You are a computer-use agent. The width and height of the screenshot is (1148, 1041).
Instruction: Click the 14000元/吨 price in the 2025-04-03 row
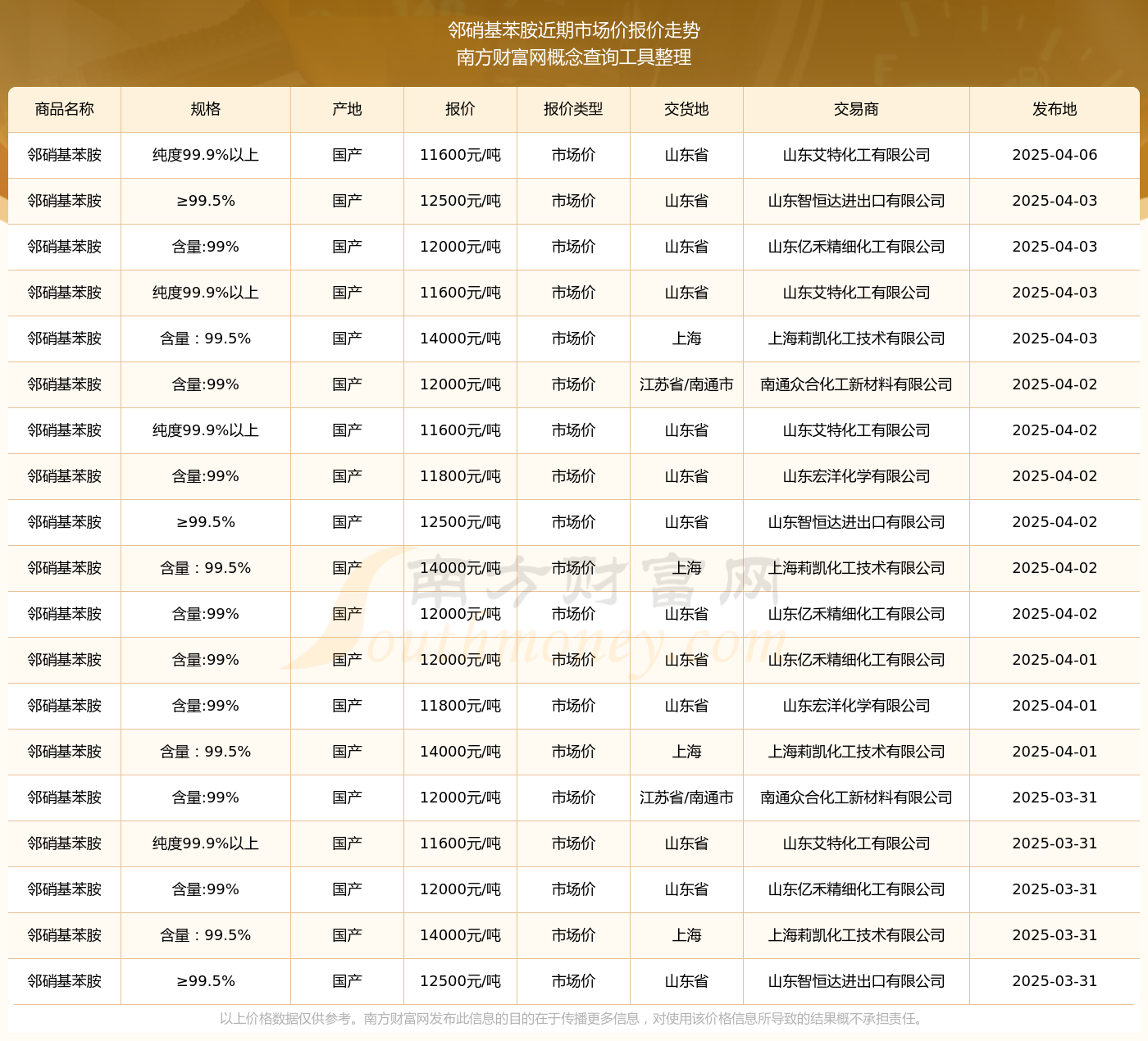460,339
